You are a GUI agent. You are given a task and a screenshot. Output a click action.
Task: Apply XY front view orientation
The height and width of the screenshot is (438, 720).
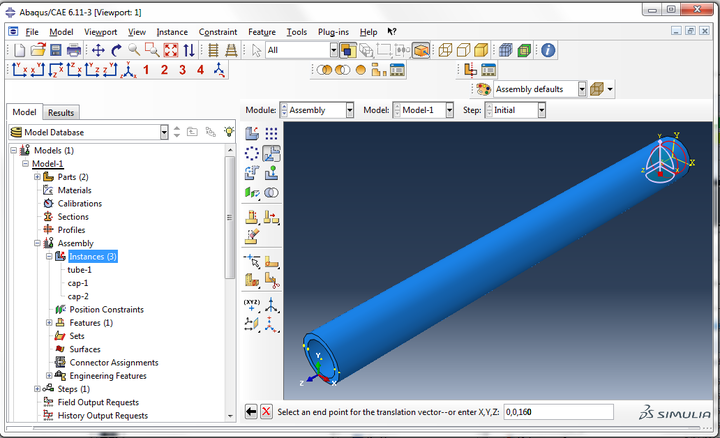[20, 70]
